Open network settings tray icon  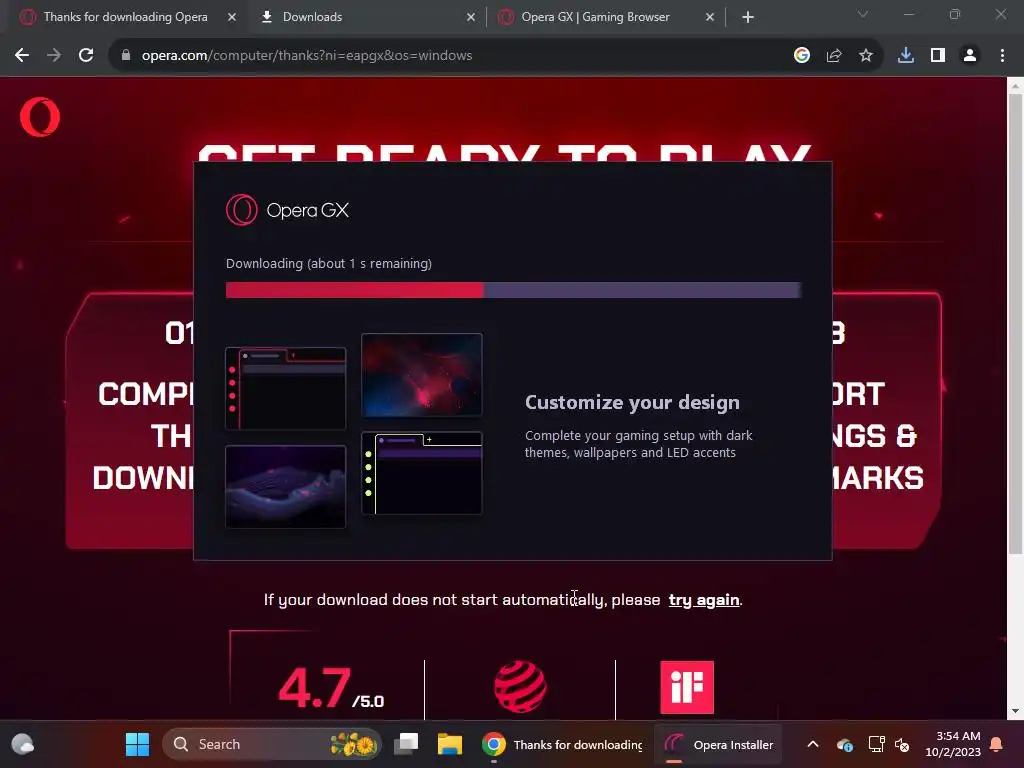(x=876, y=744)
